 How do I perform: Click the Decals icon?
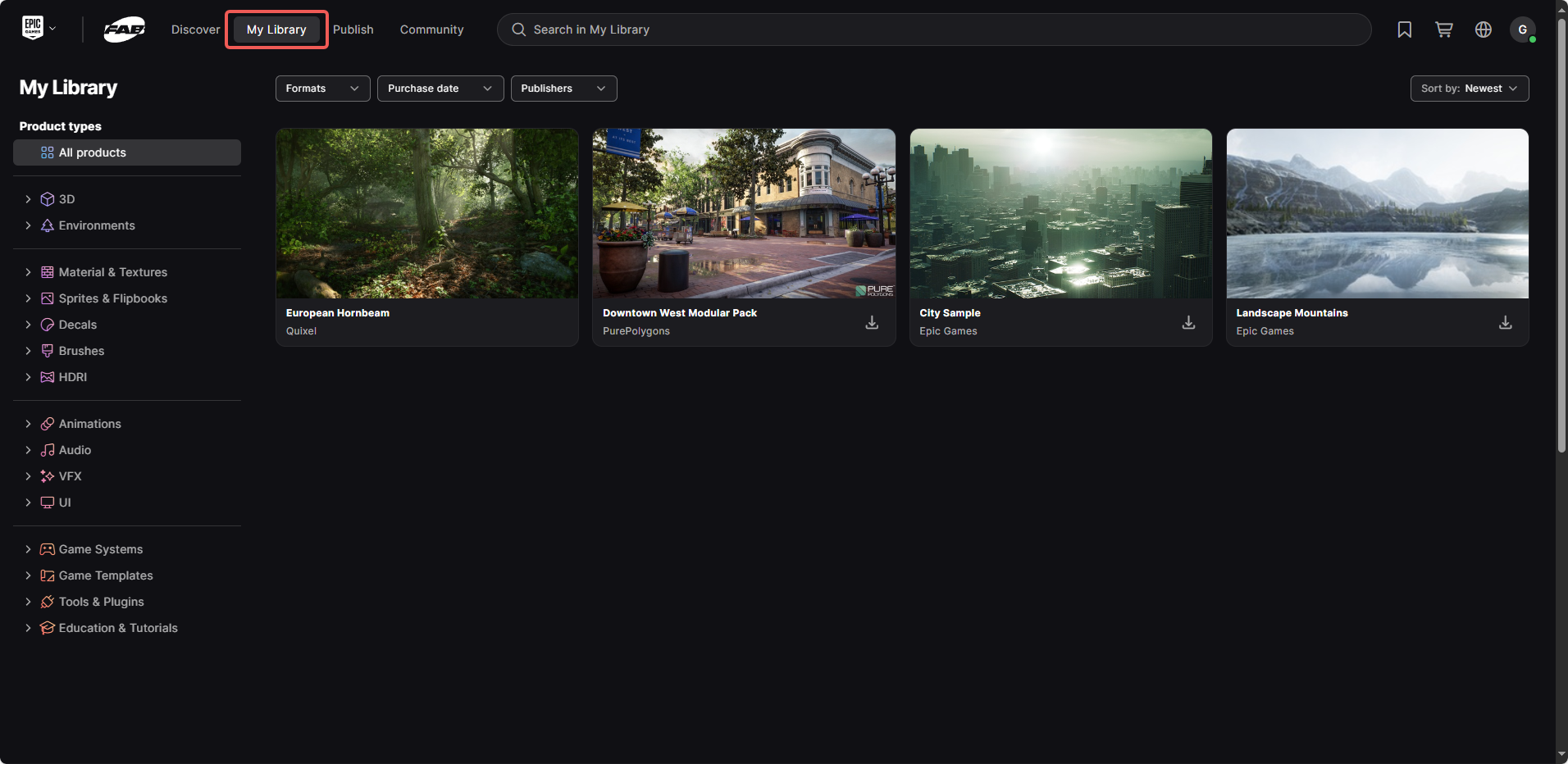click(48, 325)
